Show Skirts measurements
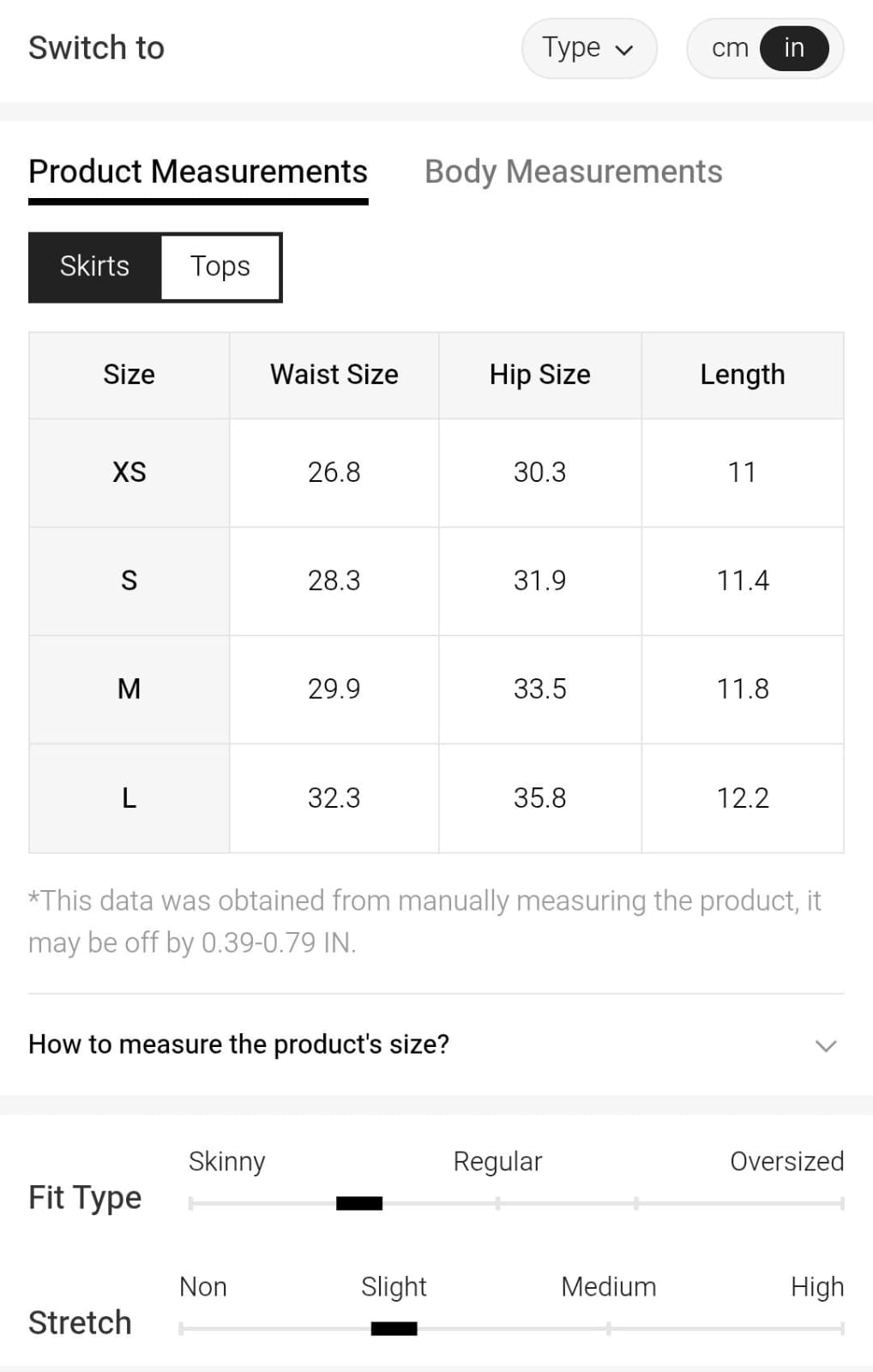873x1372 pixels. pos(94,267)
